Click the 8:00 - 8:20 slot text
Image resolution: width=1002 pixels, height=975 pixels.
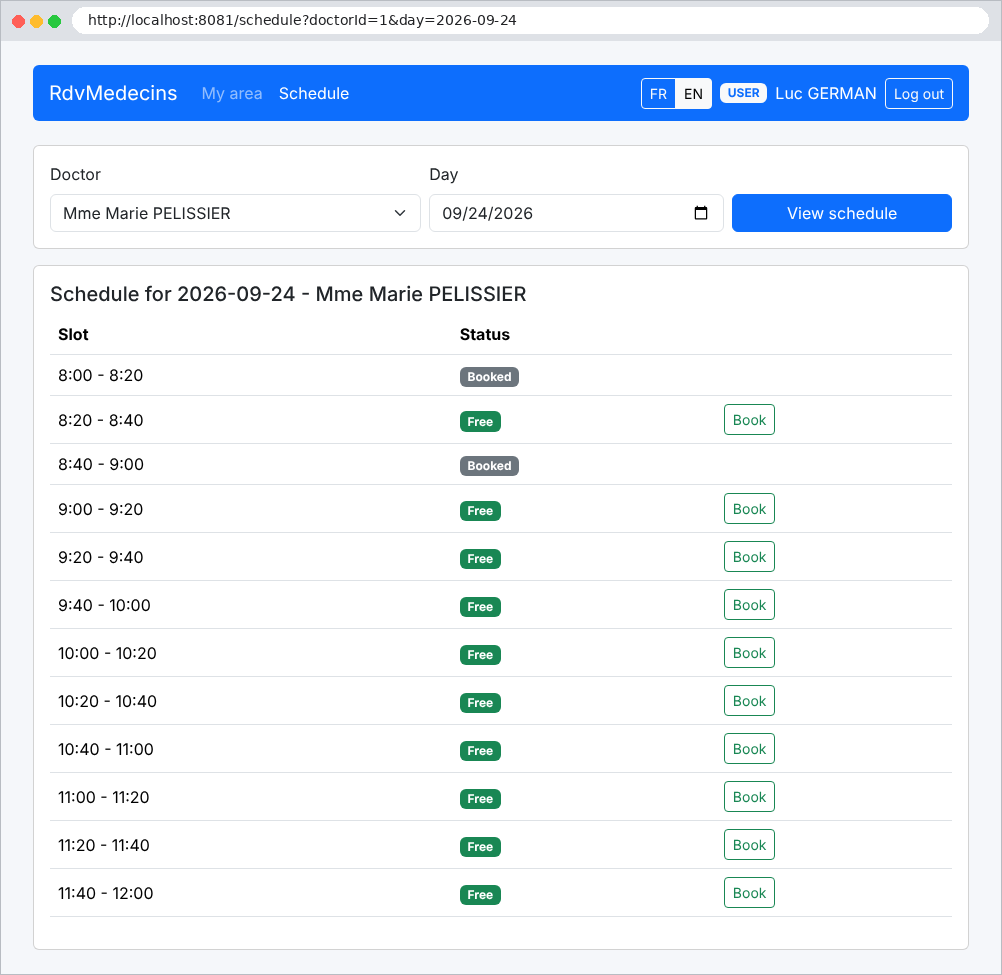100,376
